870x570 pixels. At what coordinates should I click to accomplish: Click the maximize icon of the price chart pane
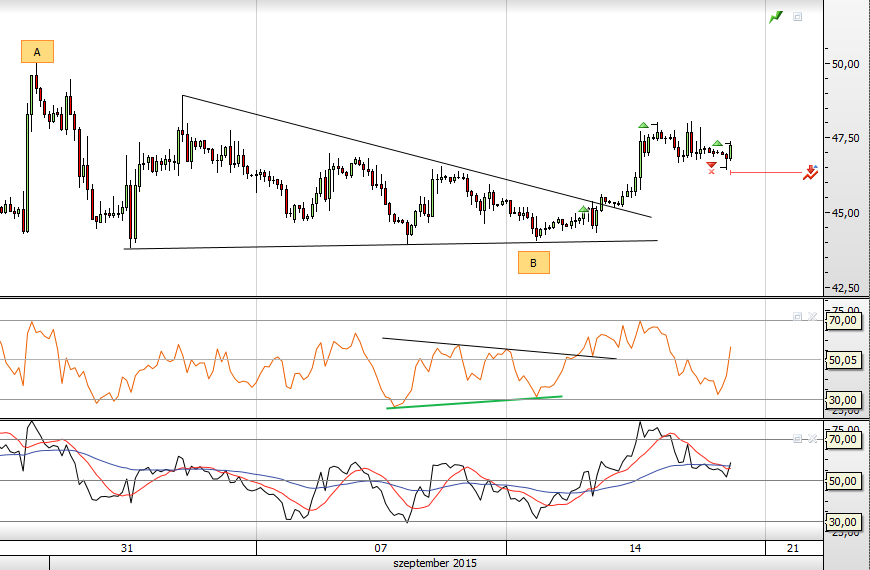click(797, 17)
